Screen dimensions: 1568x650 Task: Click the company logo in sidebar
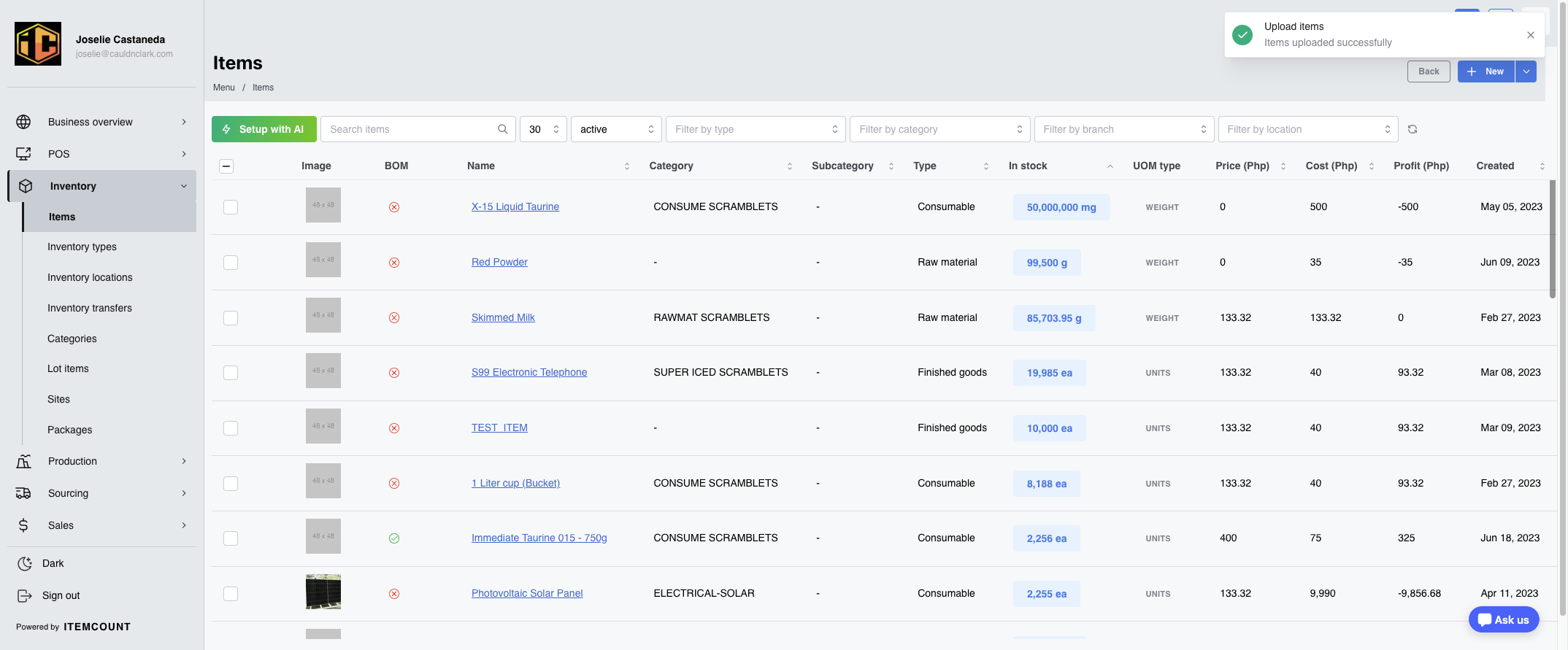(x=38, y=44)
